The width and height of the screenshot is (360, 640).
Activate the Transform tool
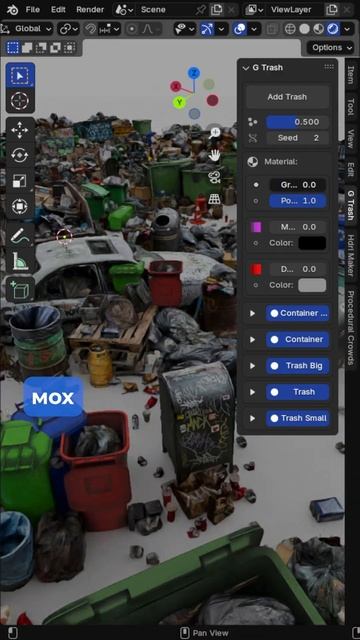(x=20, y=206)
